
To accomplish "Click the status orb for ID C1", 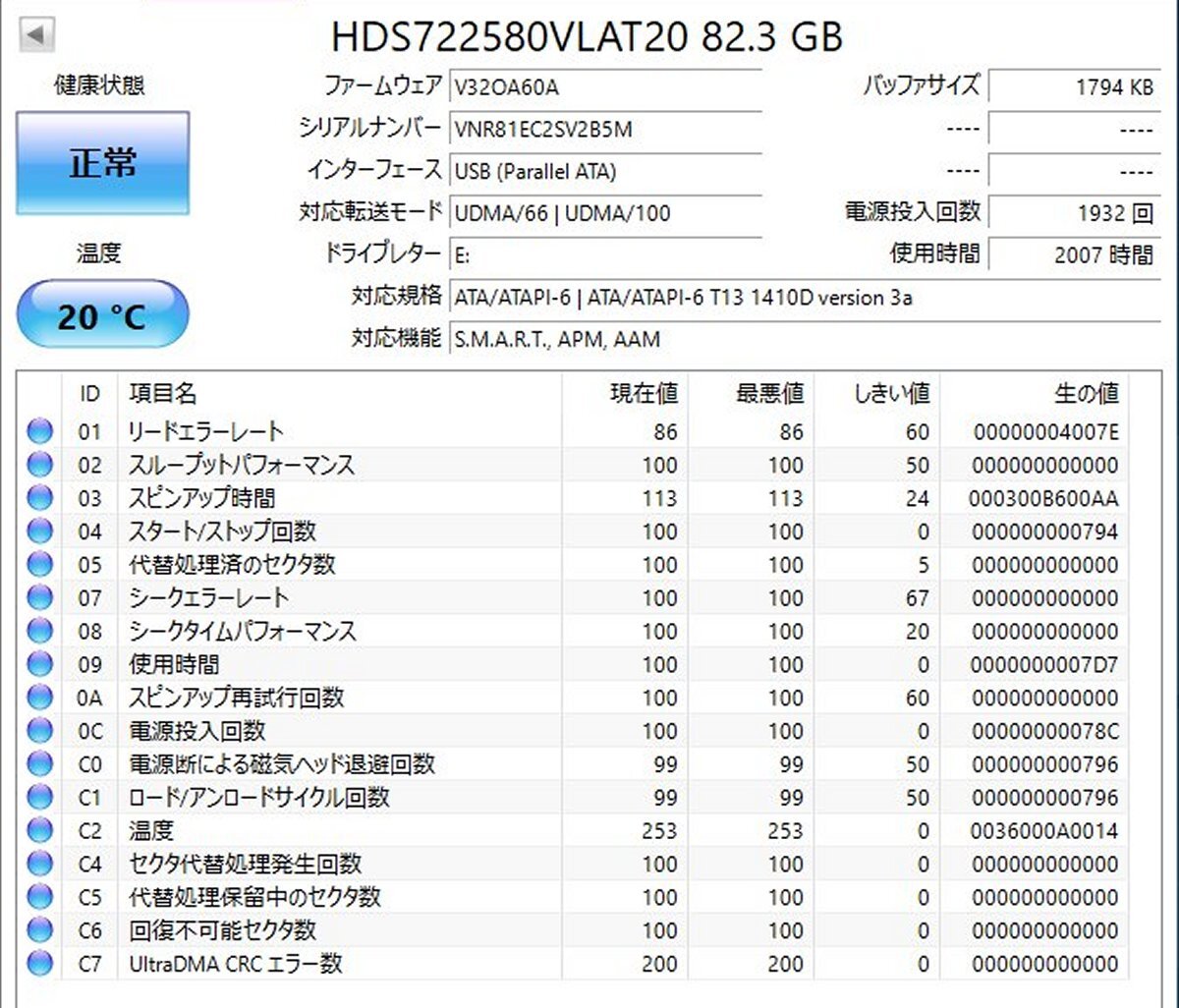I will pyautogui.click(x=39, y=797).
